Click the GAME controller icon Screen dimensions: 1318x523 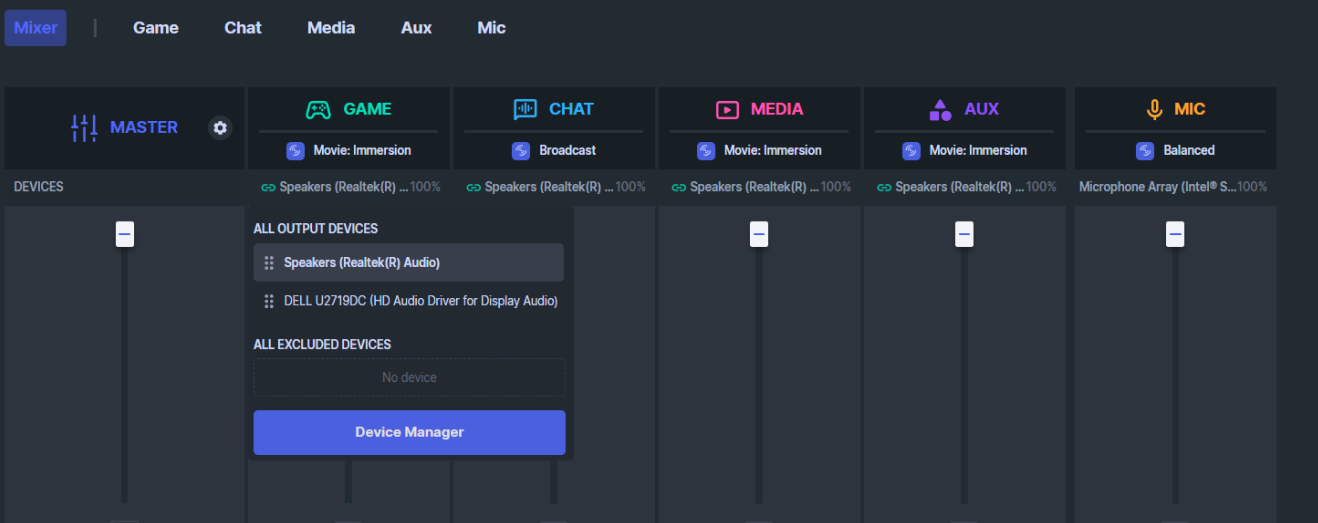pyautogui.click(x=318, y=109)
